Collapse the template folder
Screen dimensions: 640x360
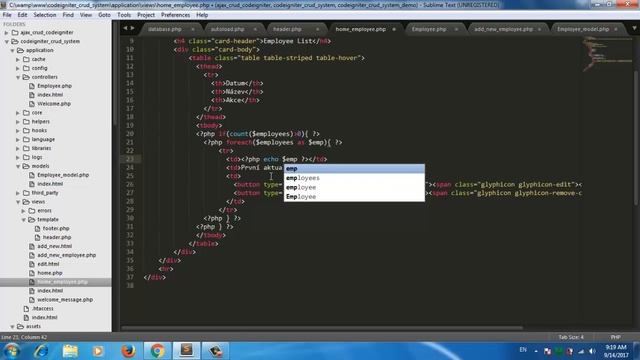pos(24,220)
